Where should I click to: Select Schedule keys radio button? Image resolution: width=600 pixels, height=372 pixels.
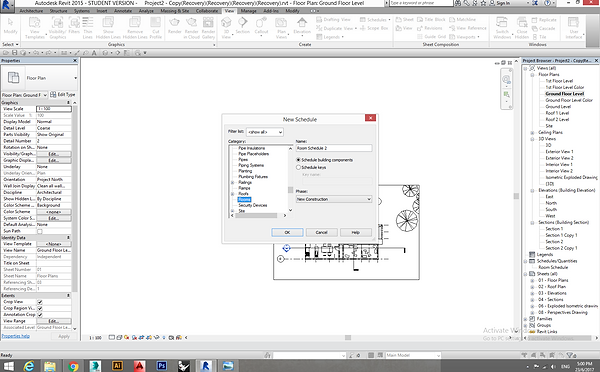(298, 167)
